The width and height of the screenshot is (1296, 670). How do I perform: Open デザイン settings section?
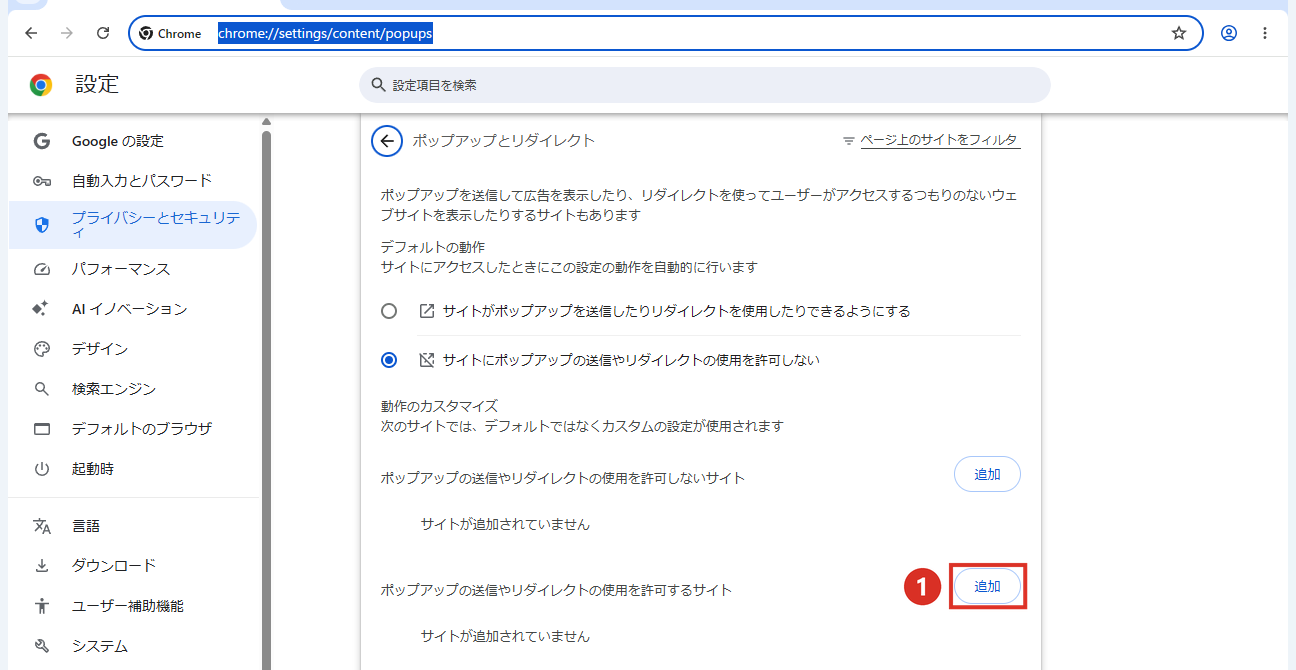coord(132,349)
